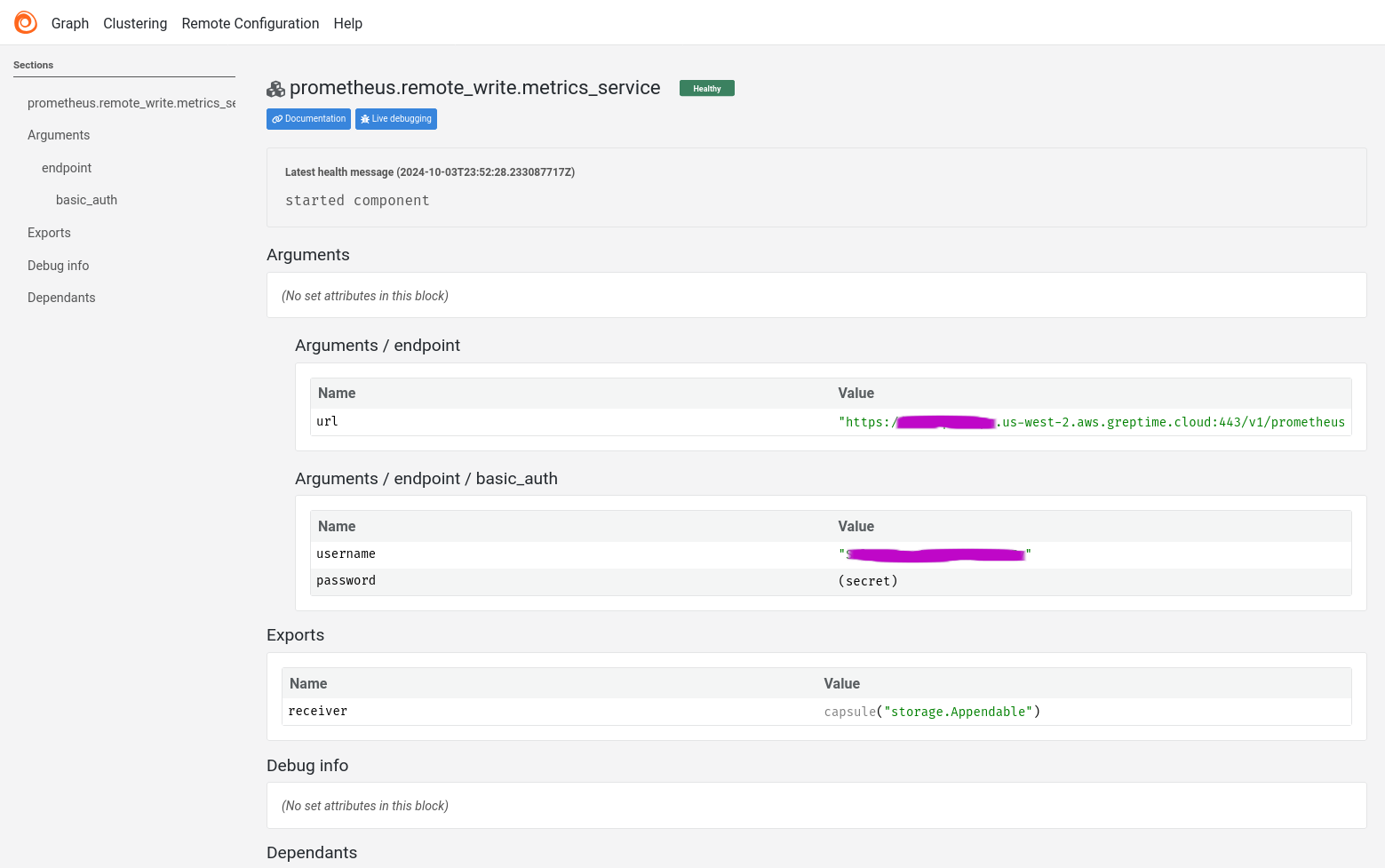Click the endpoint url value
This screenshot has height=868, width=1385.
click(x=1092, y=422)
